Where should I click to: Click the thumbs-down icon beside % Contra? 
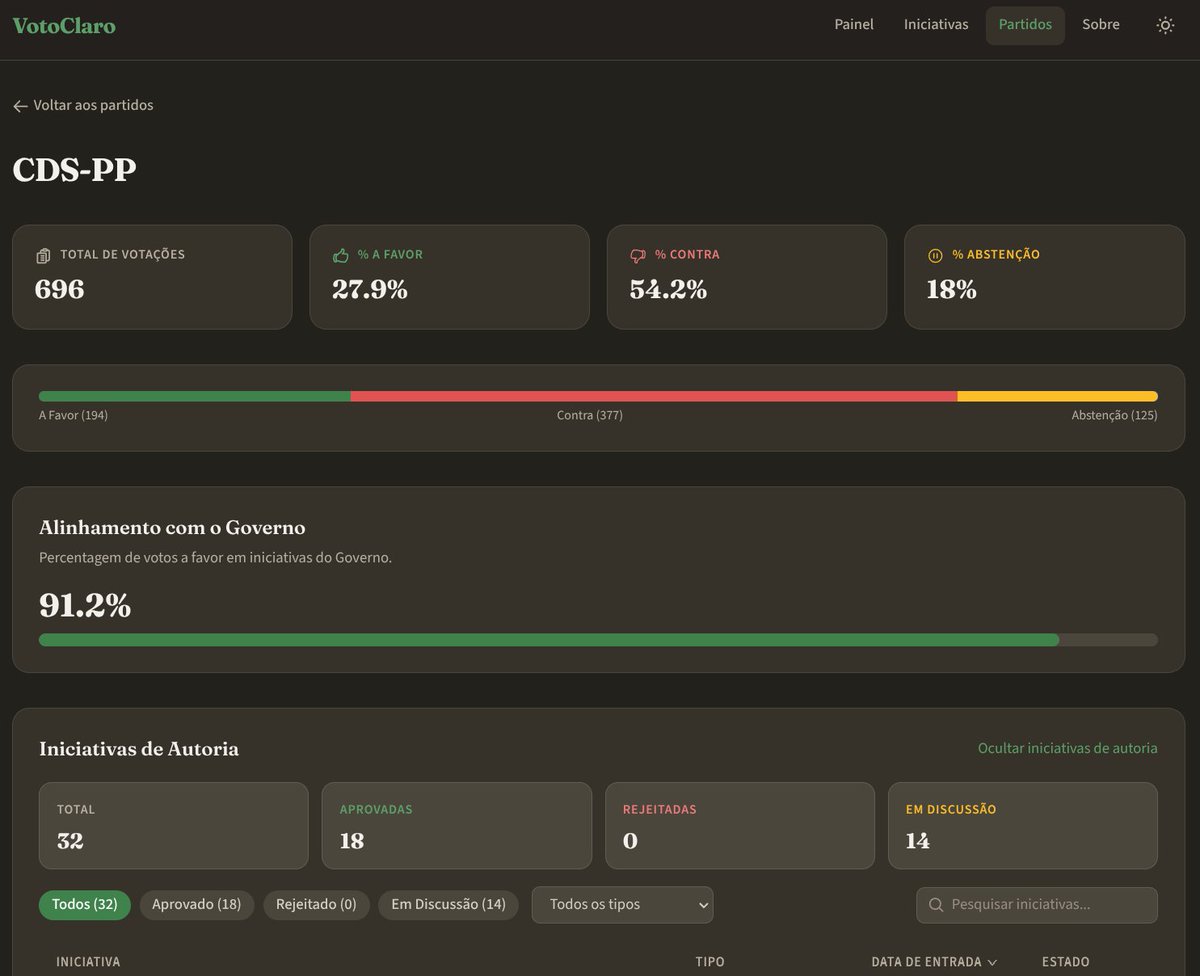(638, 256)
